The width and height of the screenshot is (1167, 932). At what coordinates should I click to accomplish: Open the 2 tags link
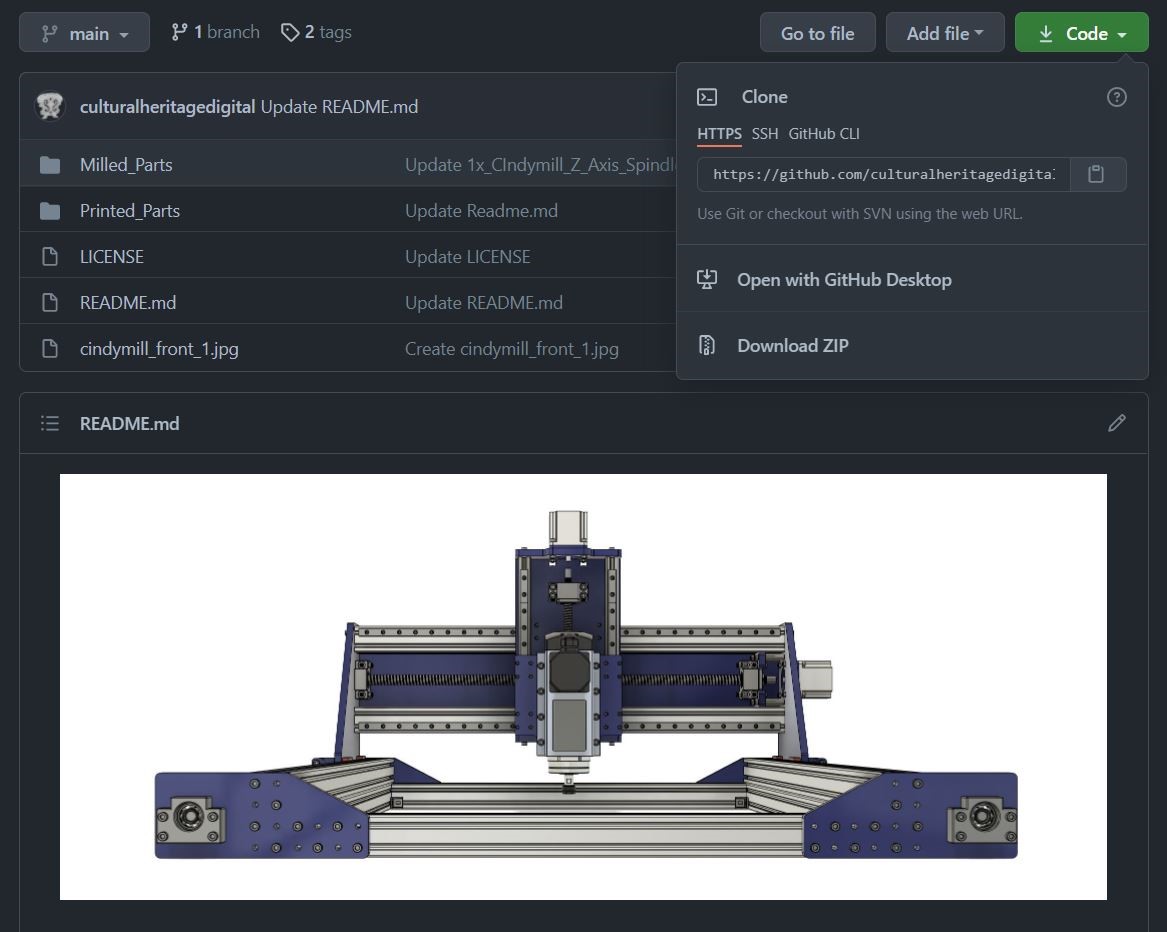coord(316,32)
